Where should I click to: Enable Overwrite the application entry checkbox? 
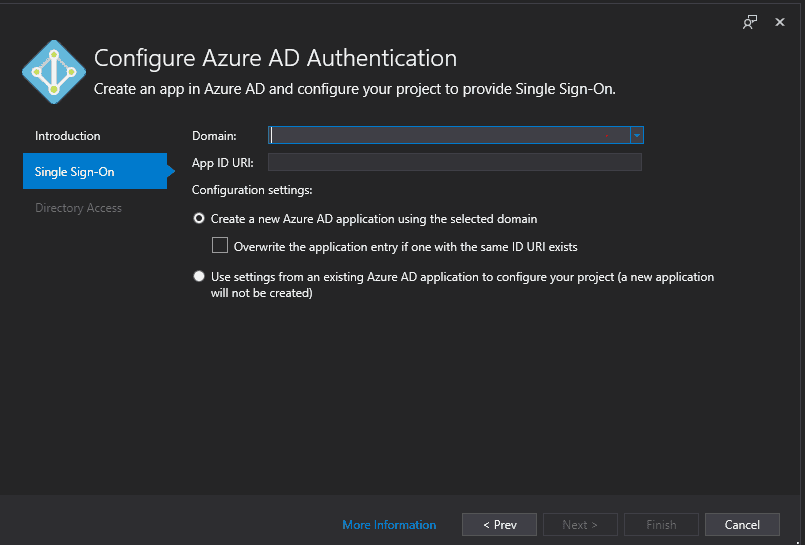pos(220,245)
